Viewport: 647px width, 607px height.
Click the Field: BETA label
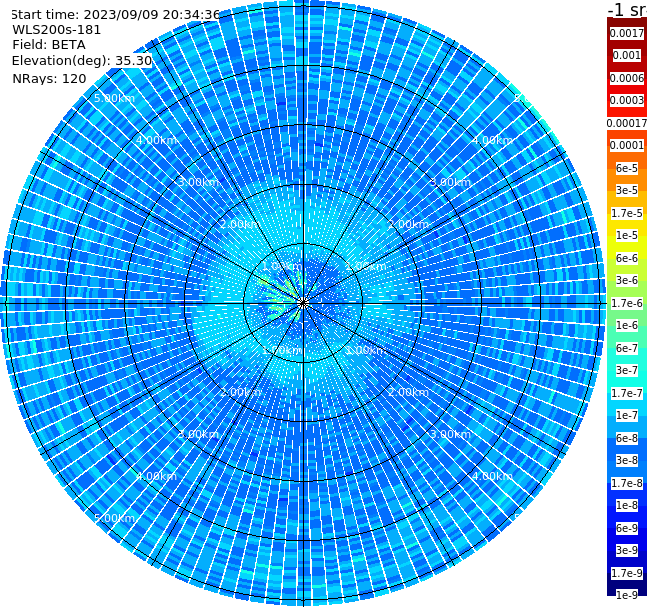49,45
